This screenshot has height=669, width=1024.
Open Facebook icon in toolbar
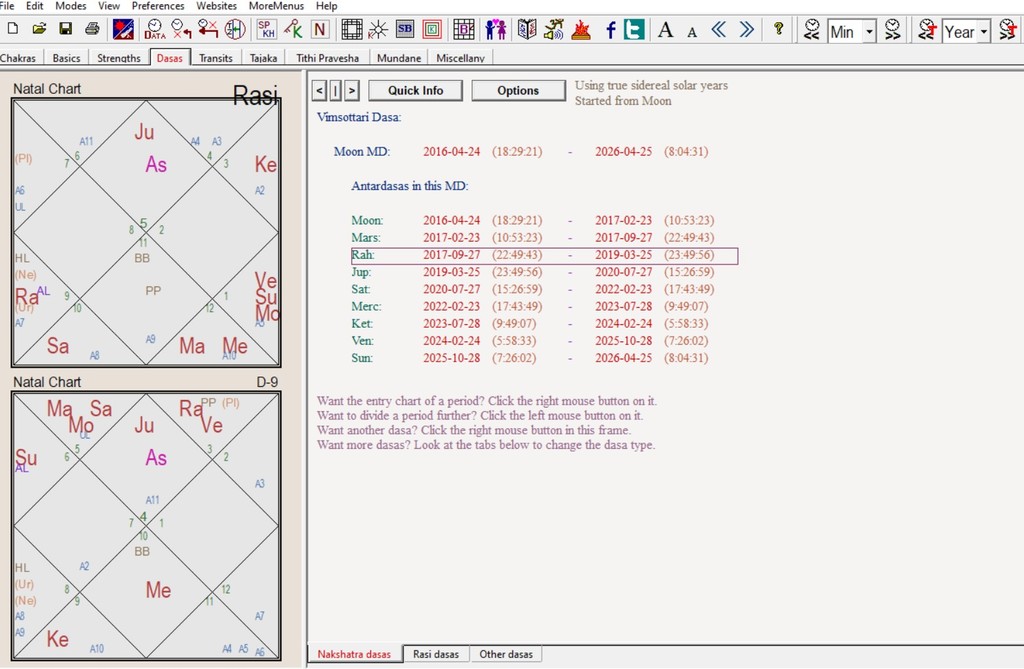(611, 29)
